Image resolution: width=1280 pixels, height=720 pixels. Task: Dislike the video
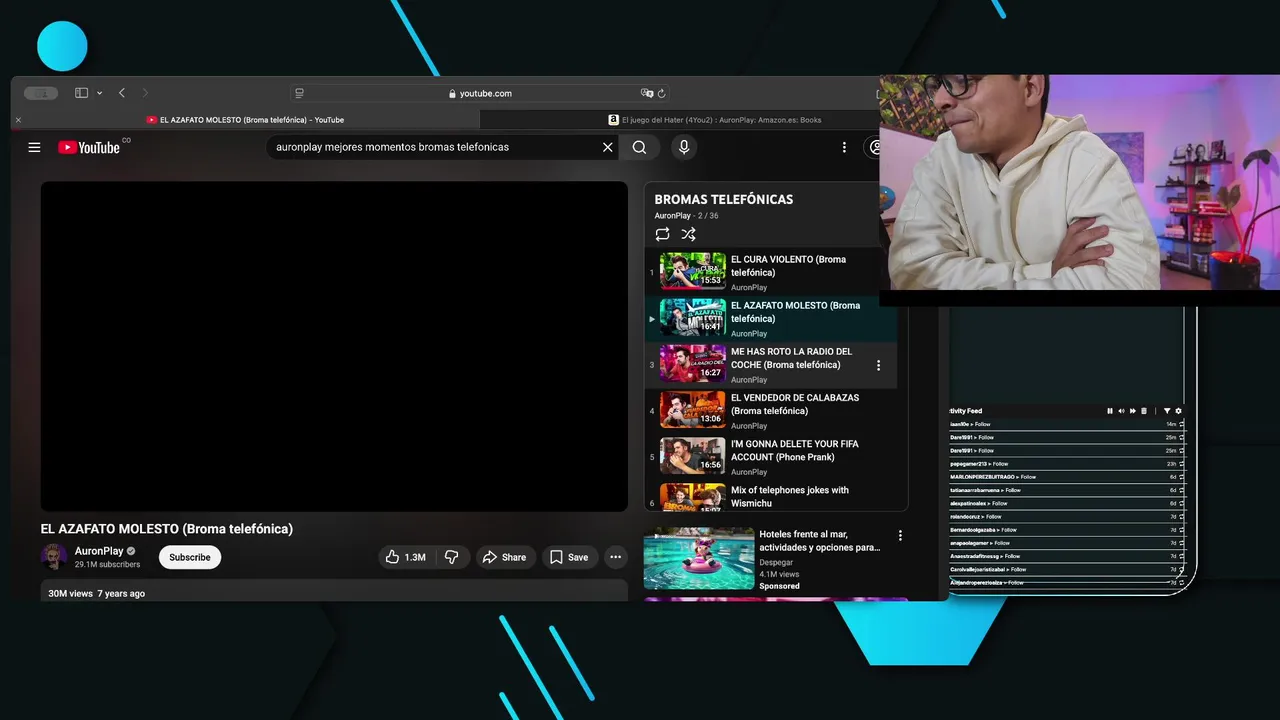452,557
